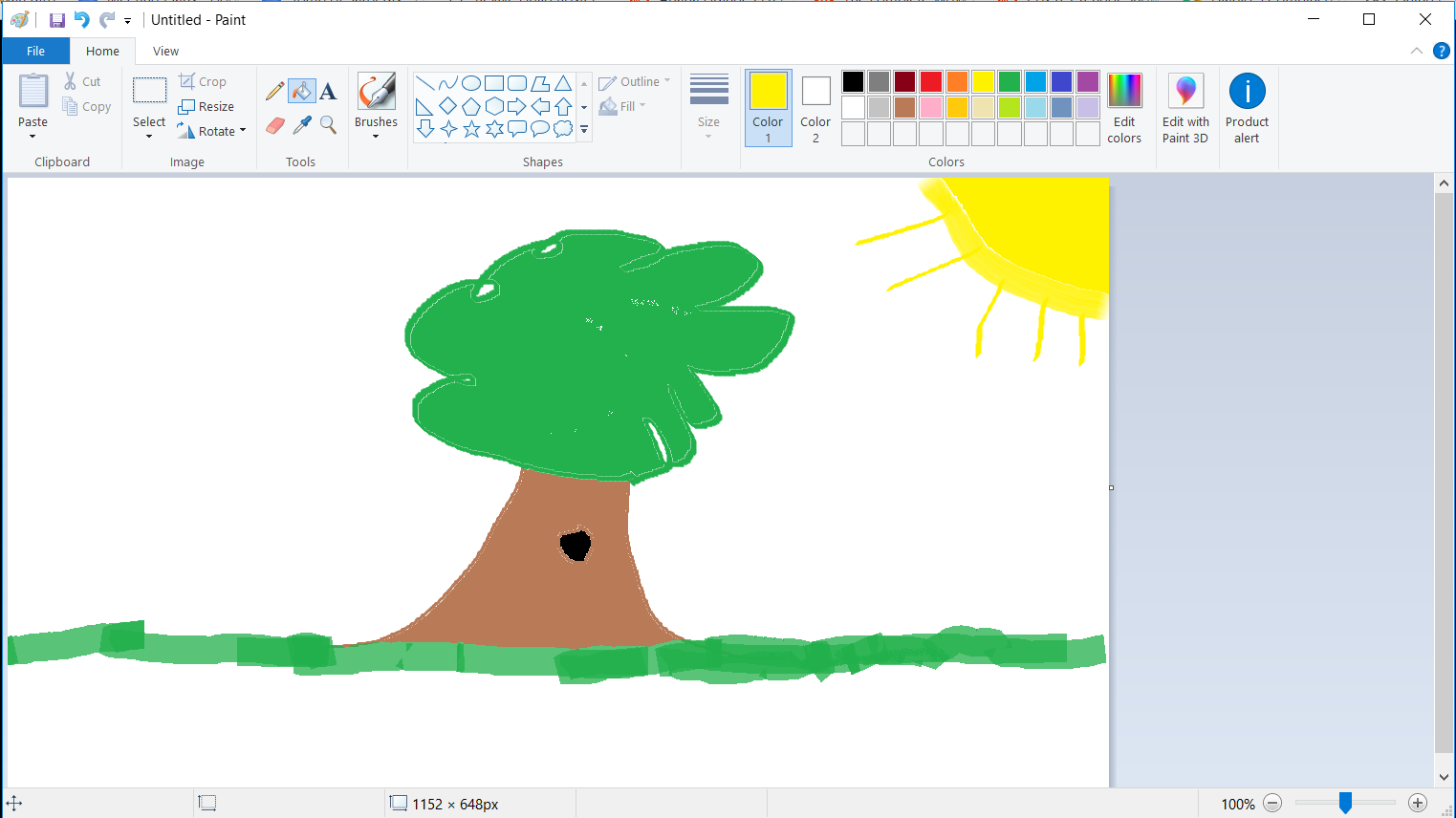Click the Resize button
Screen dimensions: 1456x818
(x=206, y=106)
